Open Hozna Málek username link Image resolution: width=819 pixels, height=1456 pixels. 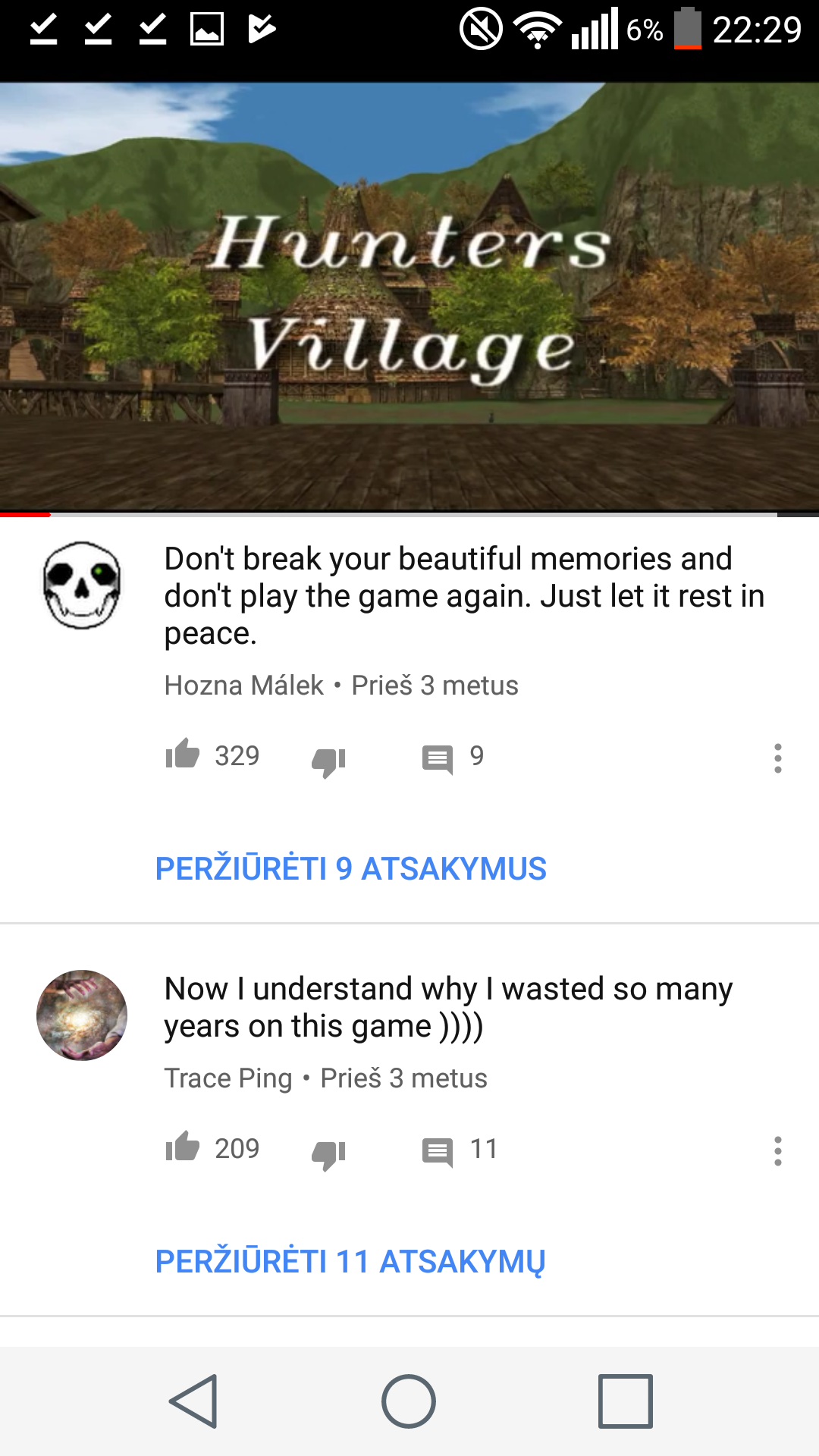click(244, 686)
